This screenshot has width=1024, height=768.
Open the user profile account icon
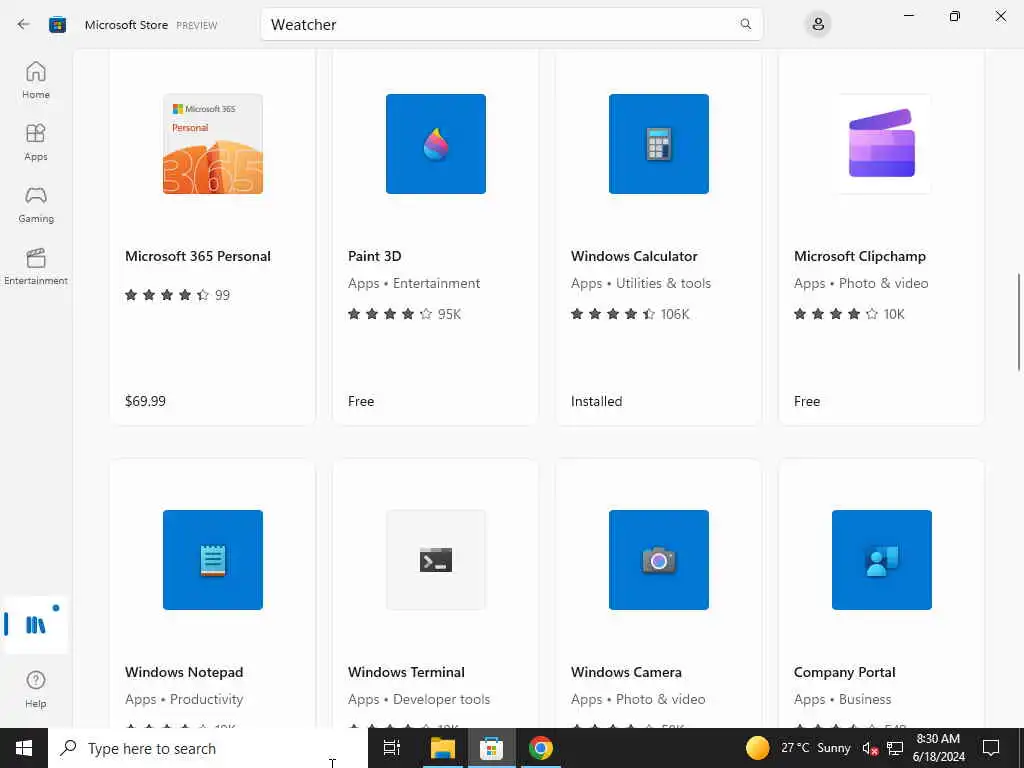click(818, 24)
